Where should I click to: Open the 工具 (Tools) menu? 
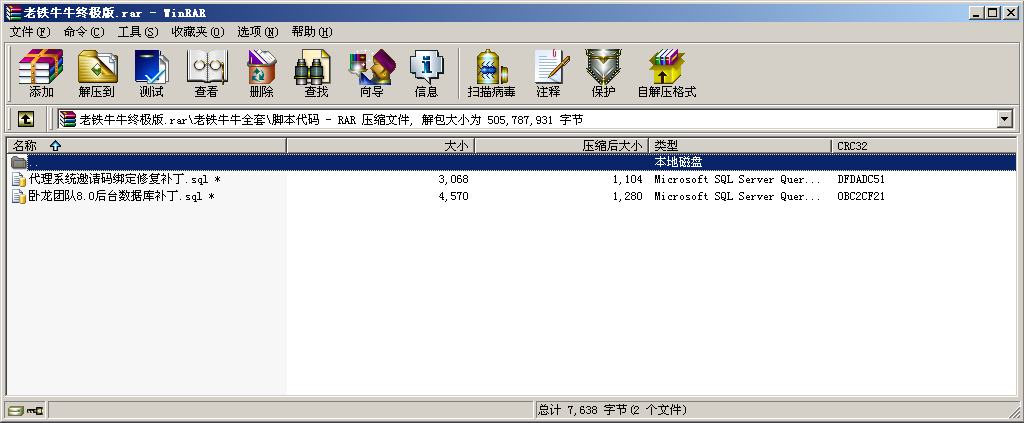click(x=137, y=32)
